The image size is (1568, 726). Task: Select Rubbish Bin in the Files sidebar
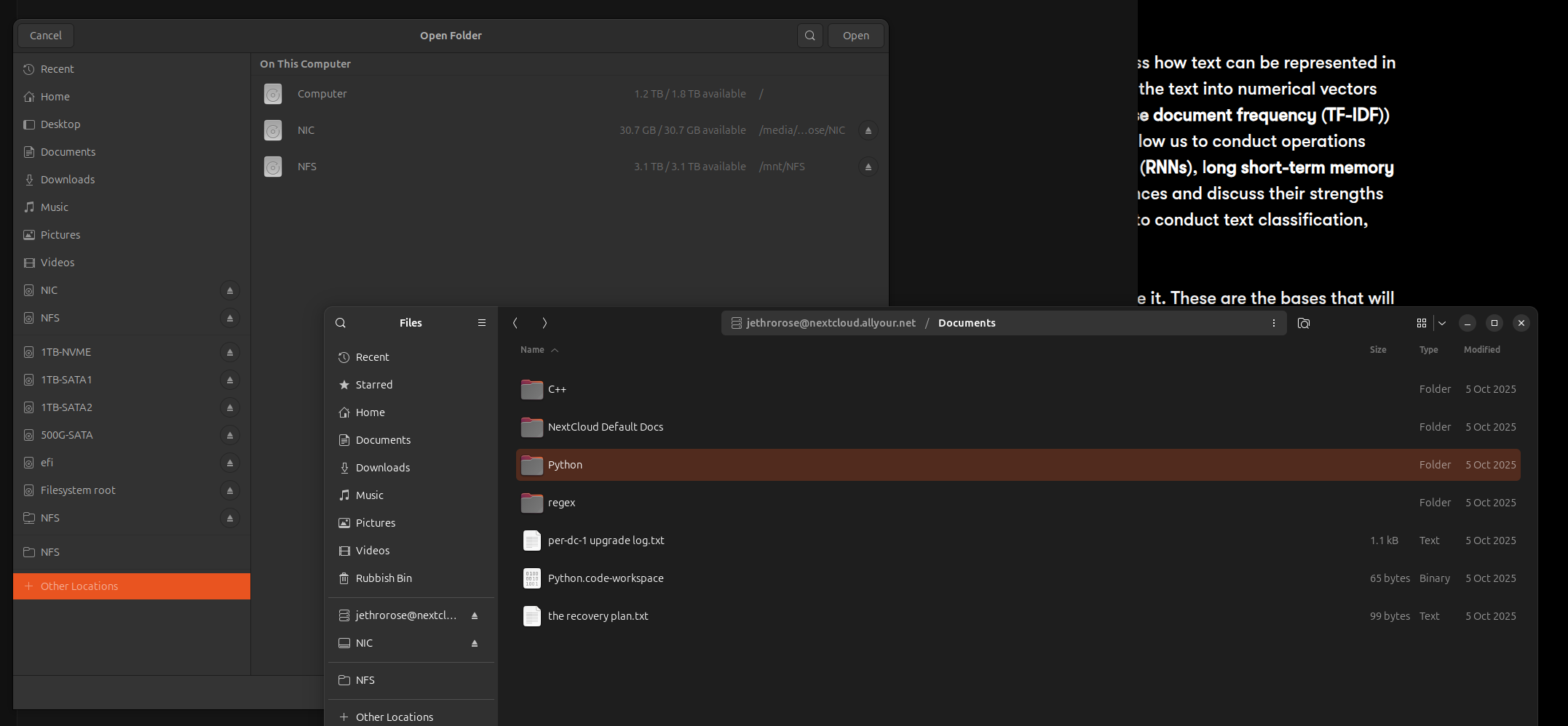[383, 578]
